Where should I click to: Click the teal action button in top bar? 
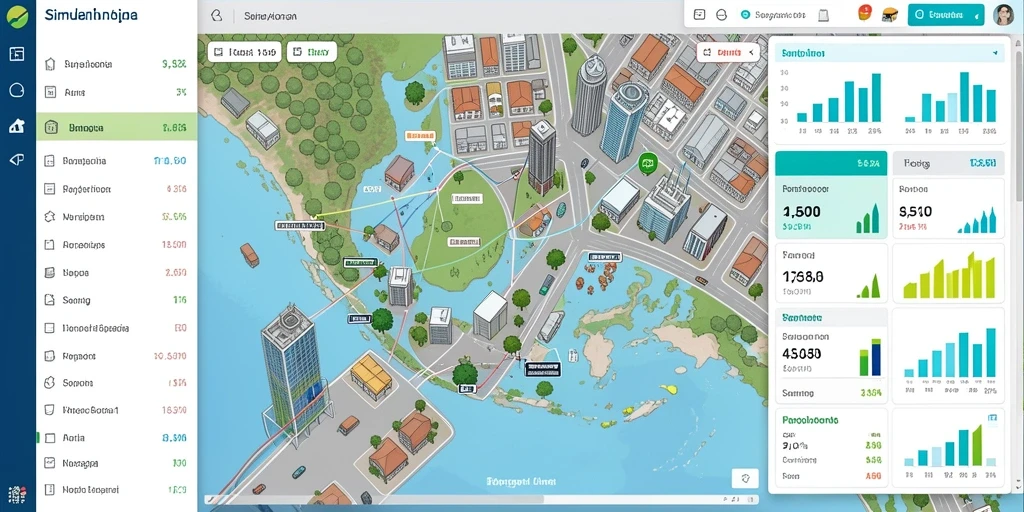(946, 14)
